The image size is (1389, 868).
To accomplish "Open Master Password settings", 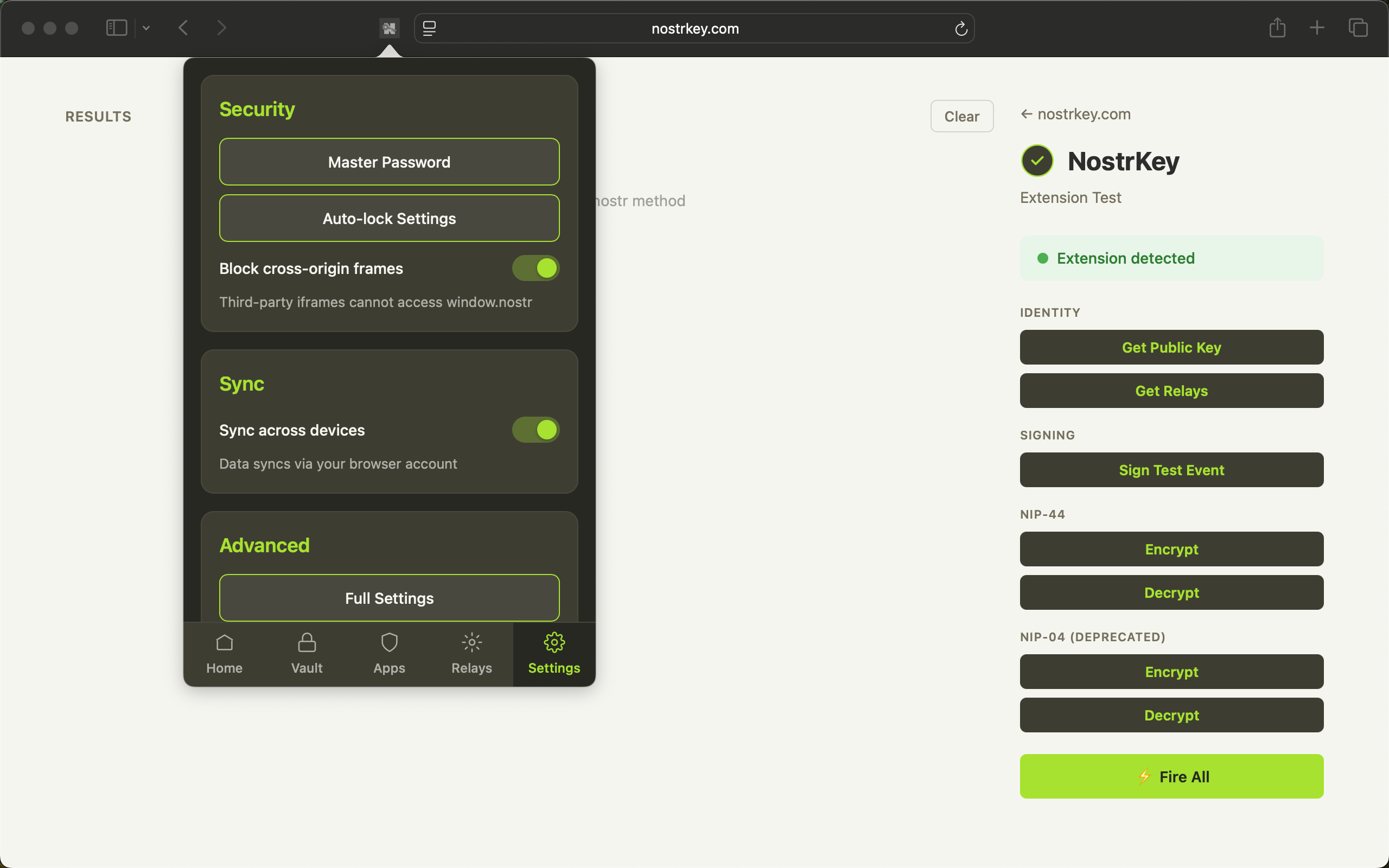I will click(389, 162).
